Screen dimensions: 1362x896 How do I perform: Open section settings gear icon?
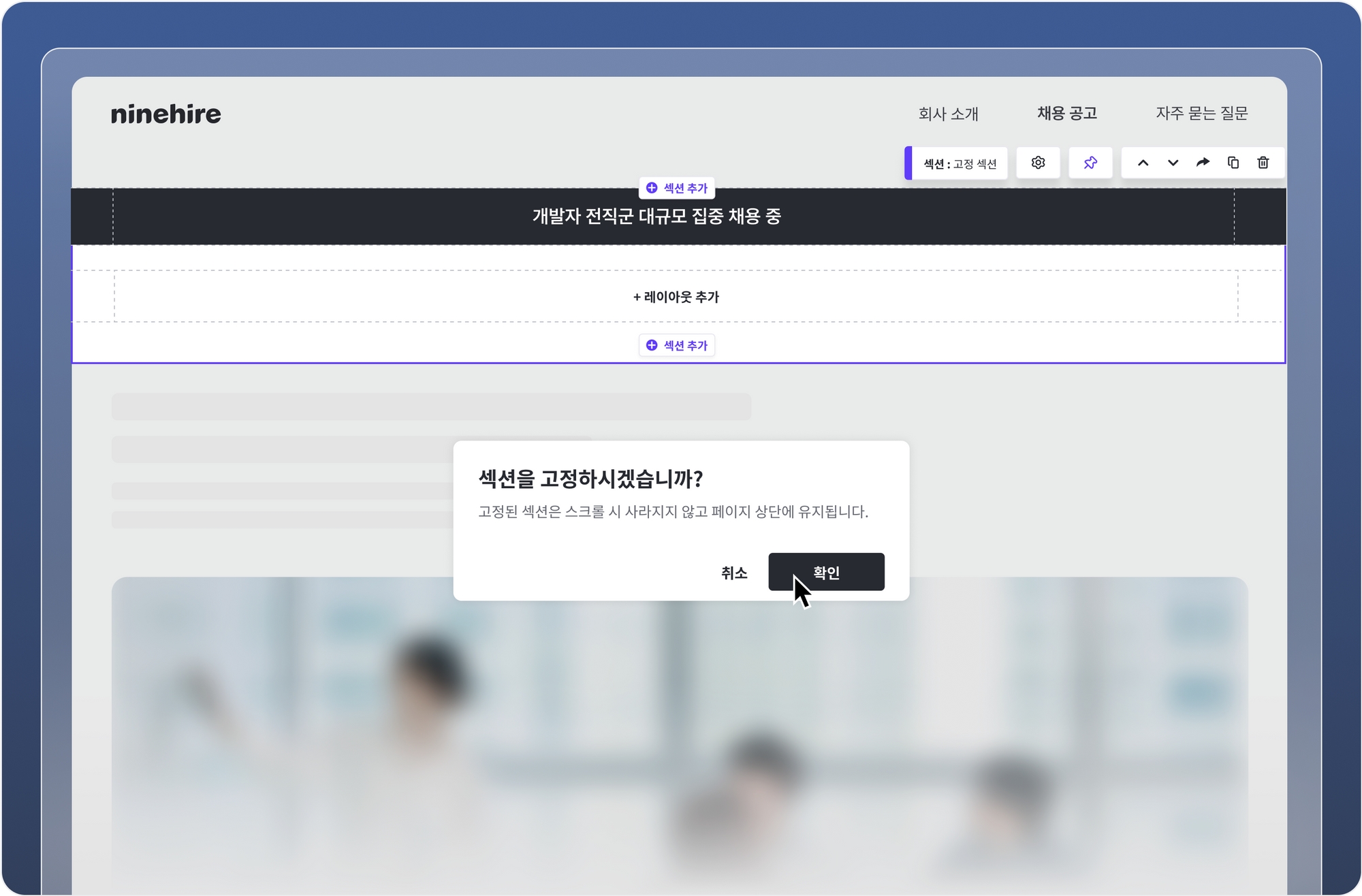tap(1038, 163)
